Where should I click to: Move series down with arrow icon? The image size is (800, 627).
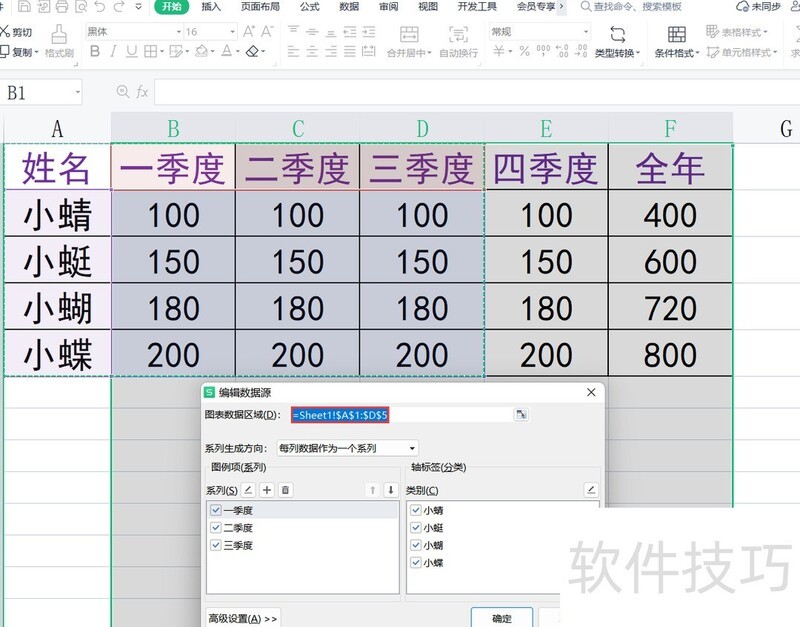[x=391, y=490]
